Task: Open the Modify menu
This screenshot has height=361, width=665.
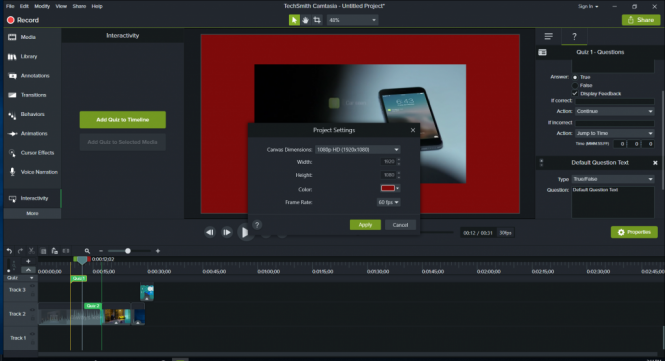Action: (x=42, y=6)
